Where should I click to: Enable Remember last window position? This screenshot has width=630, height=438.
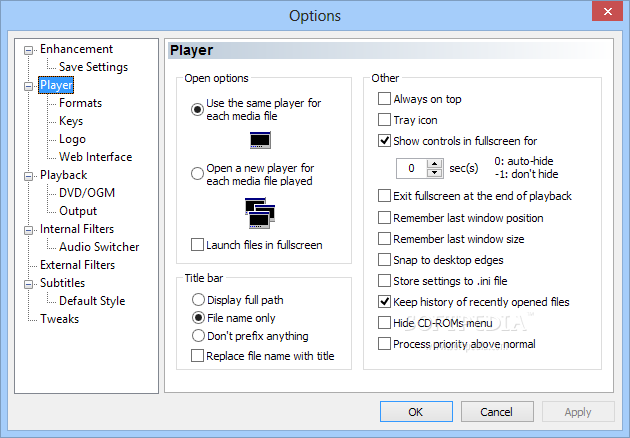coord(384,218)
